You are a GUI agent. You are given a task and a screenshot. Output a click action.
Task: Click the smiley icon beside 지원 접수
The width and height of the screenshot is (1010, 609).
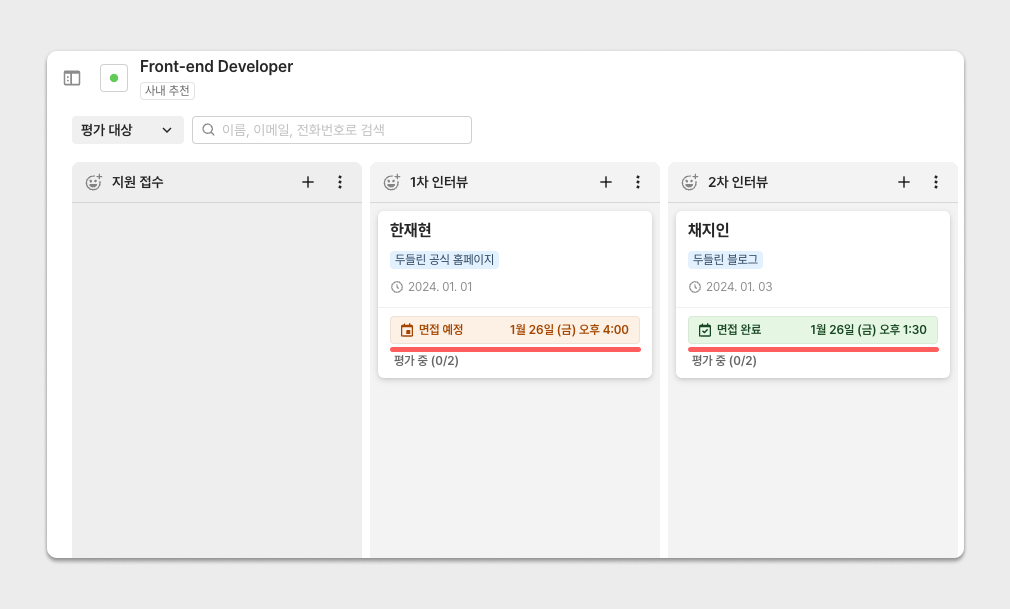tap(94, 182)
